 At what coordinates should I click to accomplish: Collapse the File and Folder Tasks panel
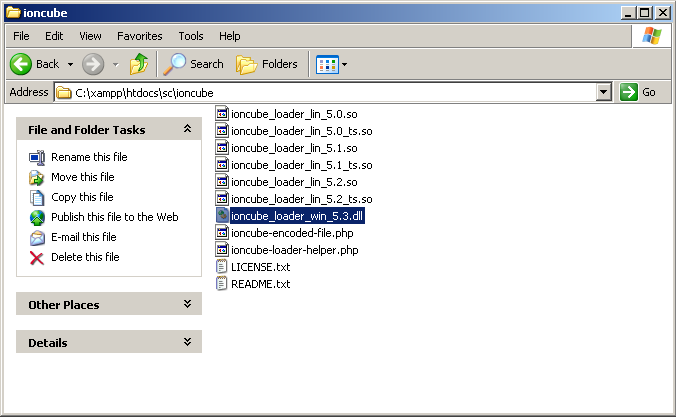(187, 129)
